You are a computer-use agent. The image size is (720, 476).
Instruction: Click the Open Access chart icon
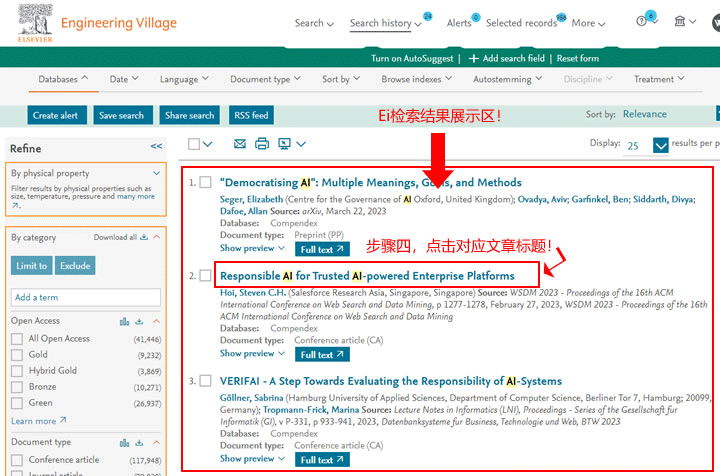click(125, 321)
